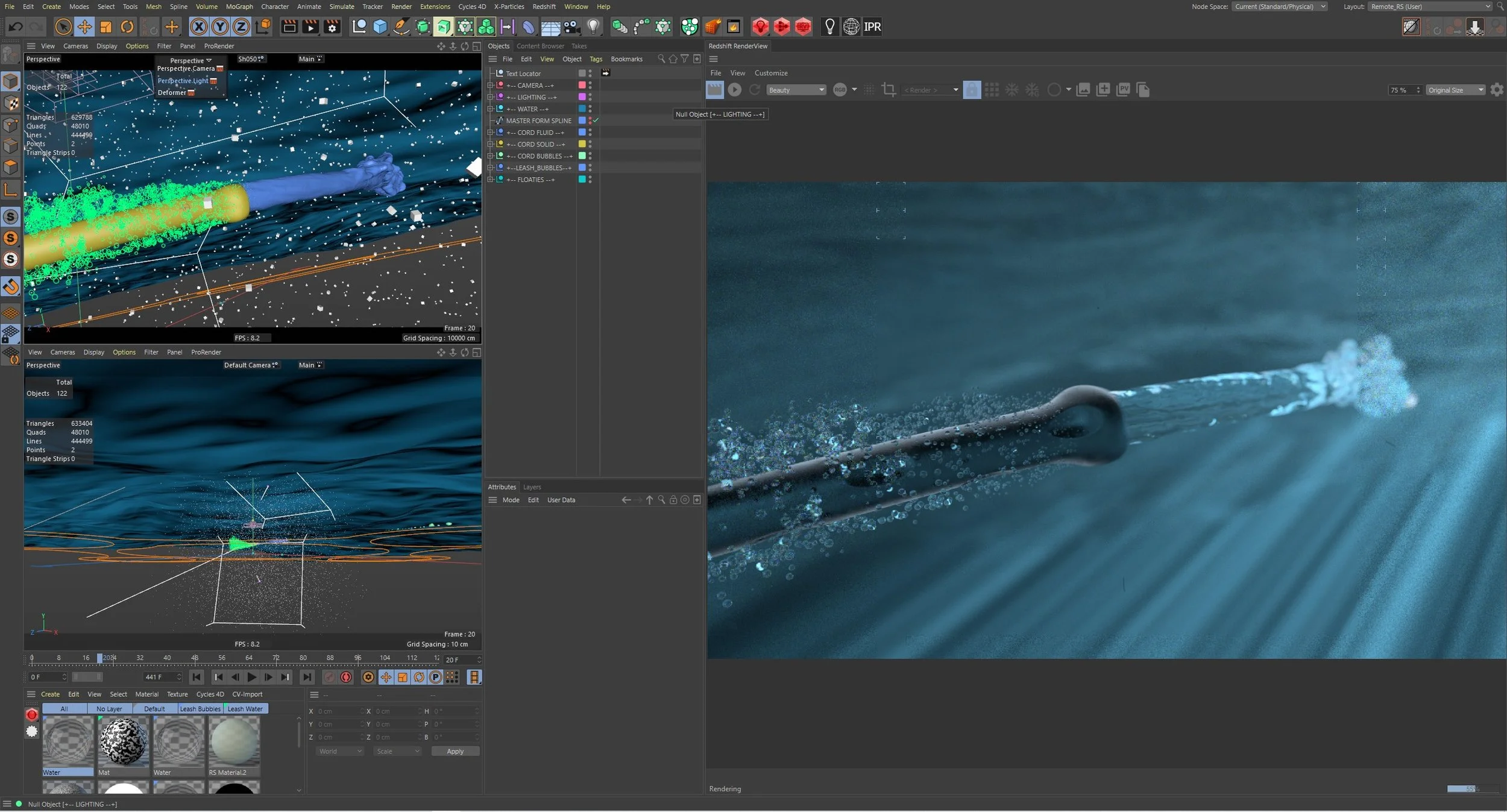Screen dimensions: 1507x812
Task: Select the Rotate tool in top toolbar
Action: coord(127,27)
